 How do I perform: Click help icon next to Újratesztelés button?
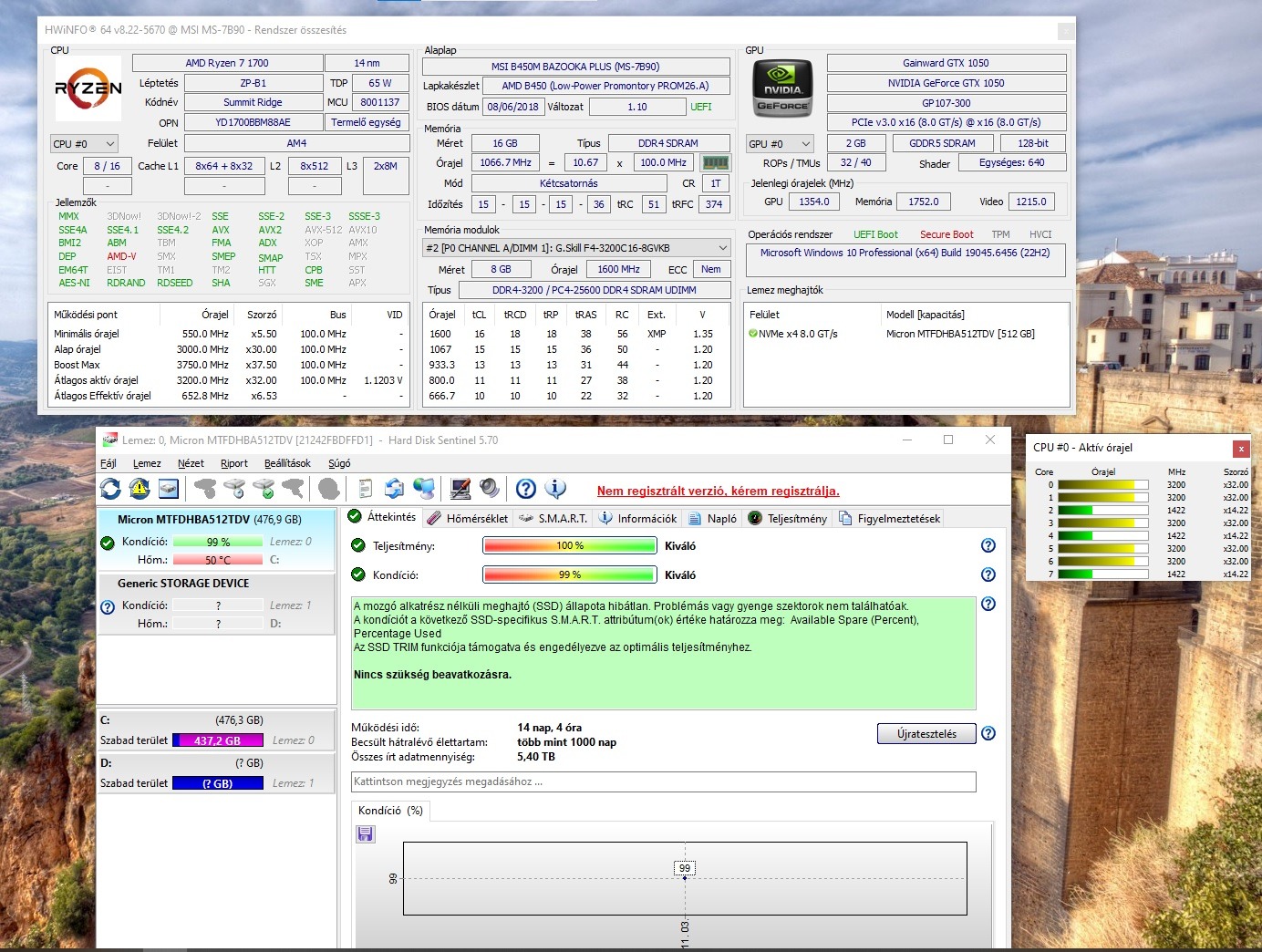(x=988, y=733)
